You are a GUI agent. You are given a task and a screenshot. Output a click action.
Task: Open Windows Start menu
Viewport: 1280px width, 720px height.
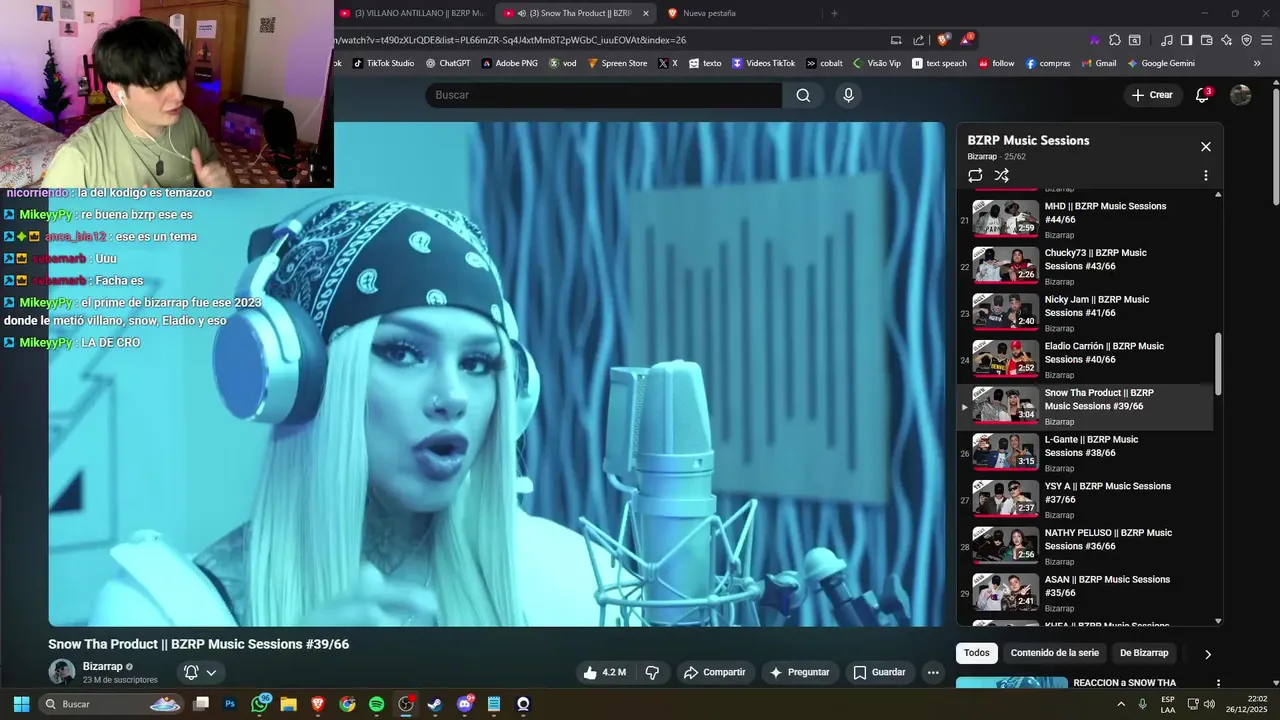tap(21, 704)
